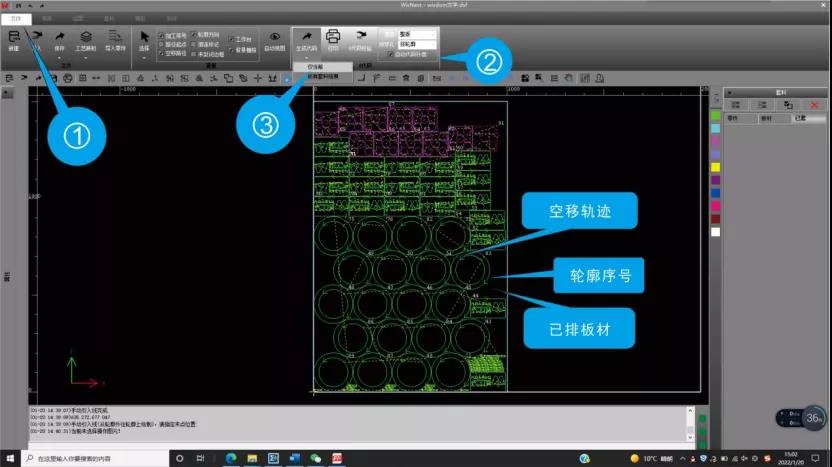Click the 自动视图 eye icon
Image resolution: width=832 pixels, height=467 pixels.
[274, 36]
